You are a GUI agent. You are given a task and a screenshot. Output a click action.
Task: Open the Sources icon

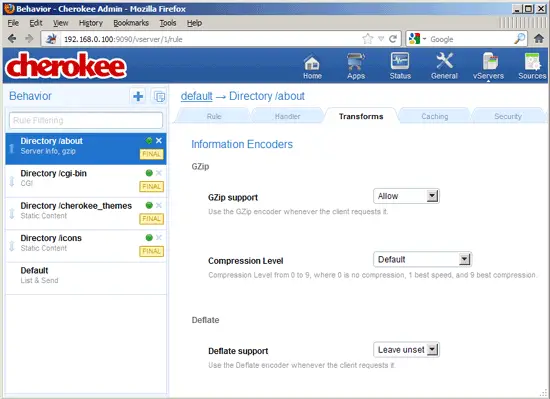click(x=532, y=66)
